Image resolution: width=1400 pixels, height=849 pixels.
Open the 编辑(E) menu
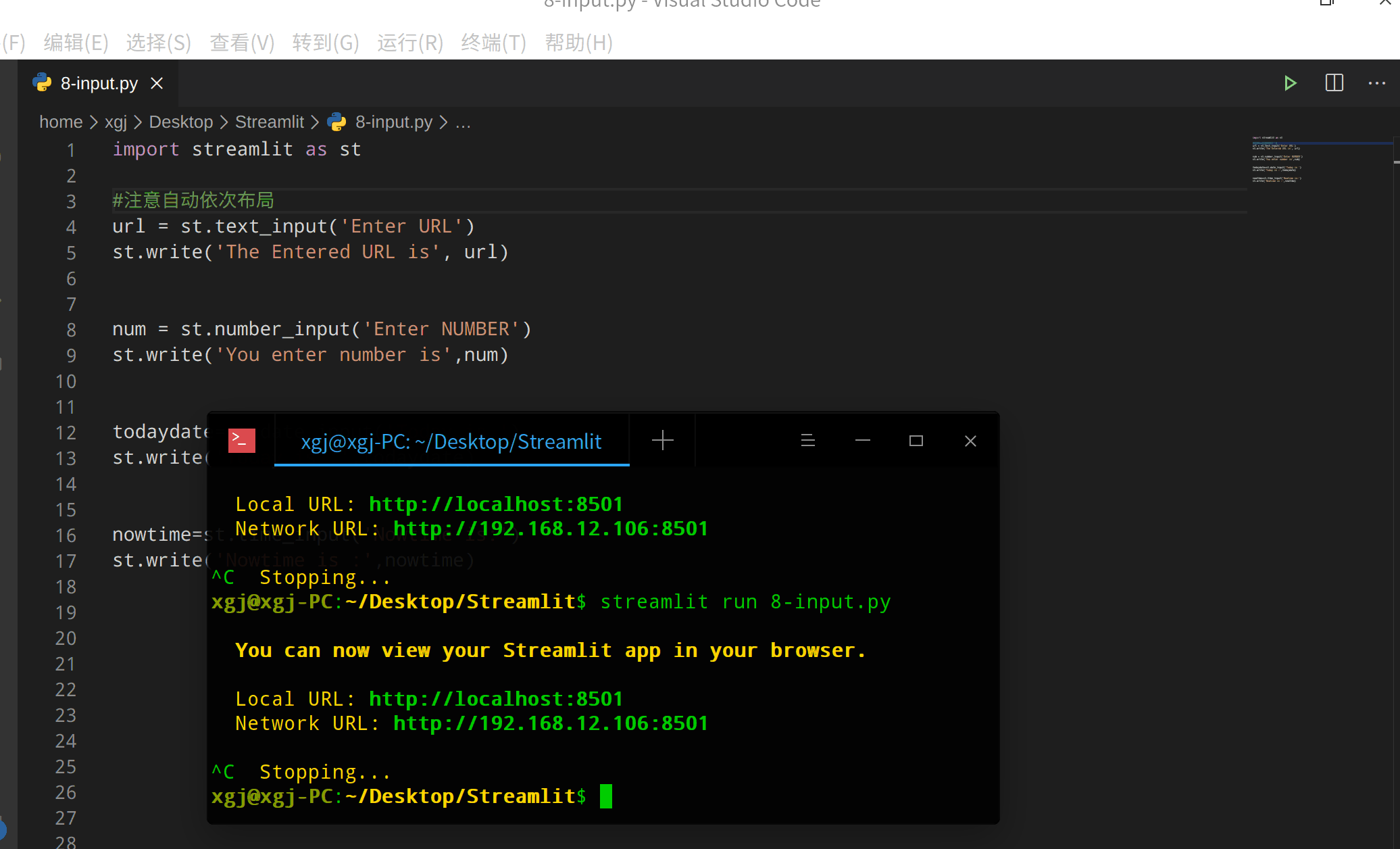tap(76, 43)
